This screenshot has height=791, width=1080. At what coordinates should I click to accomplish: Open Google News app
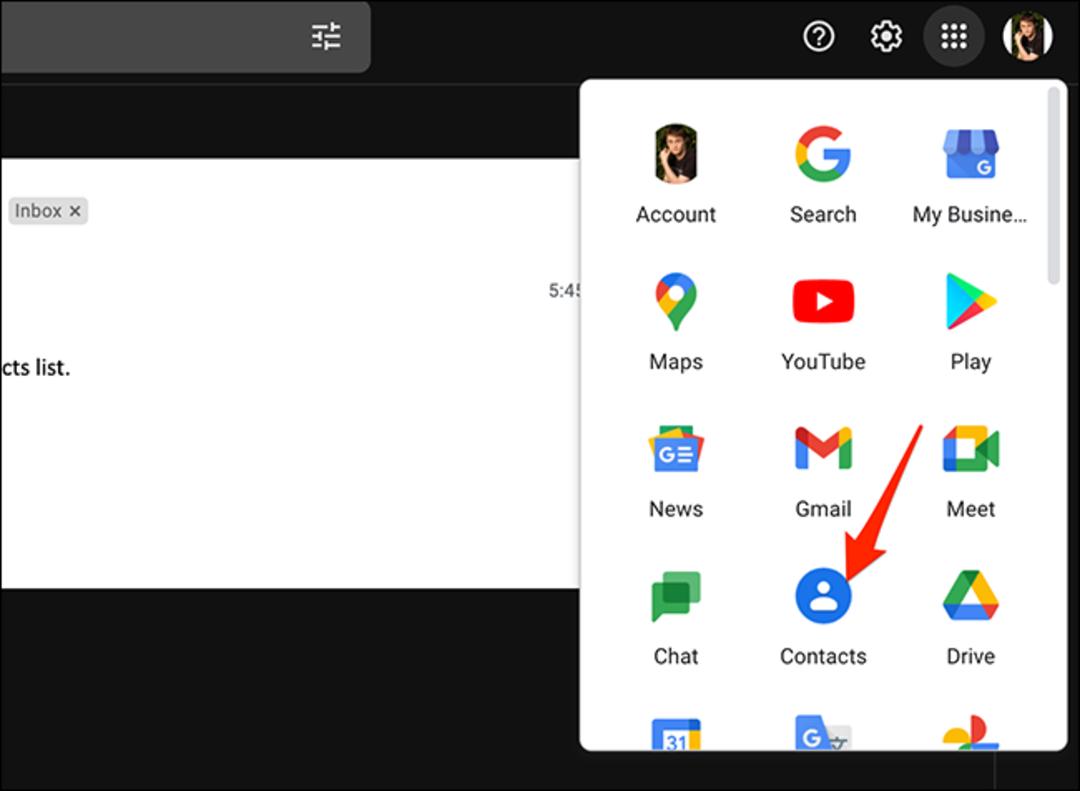676,471
